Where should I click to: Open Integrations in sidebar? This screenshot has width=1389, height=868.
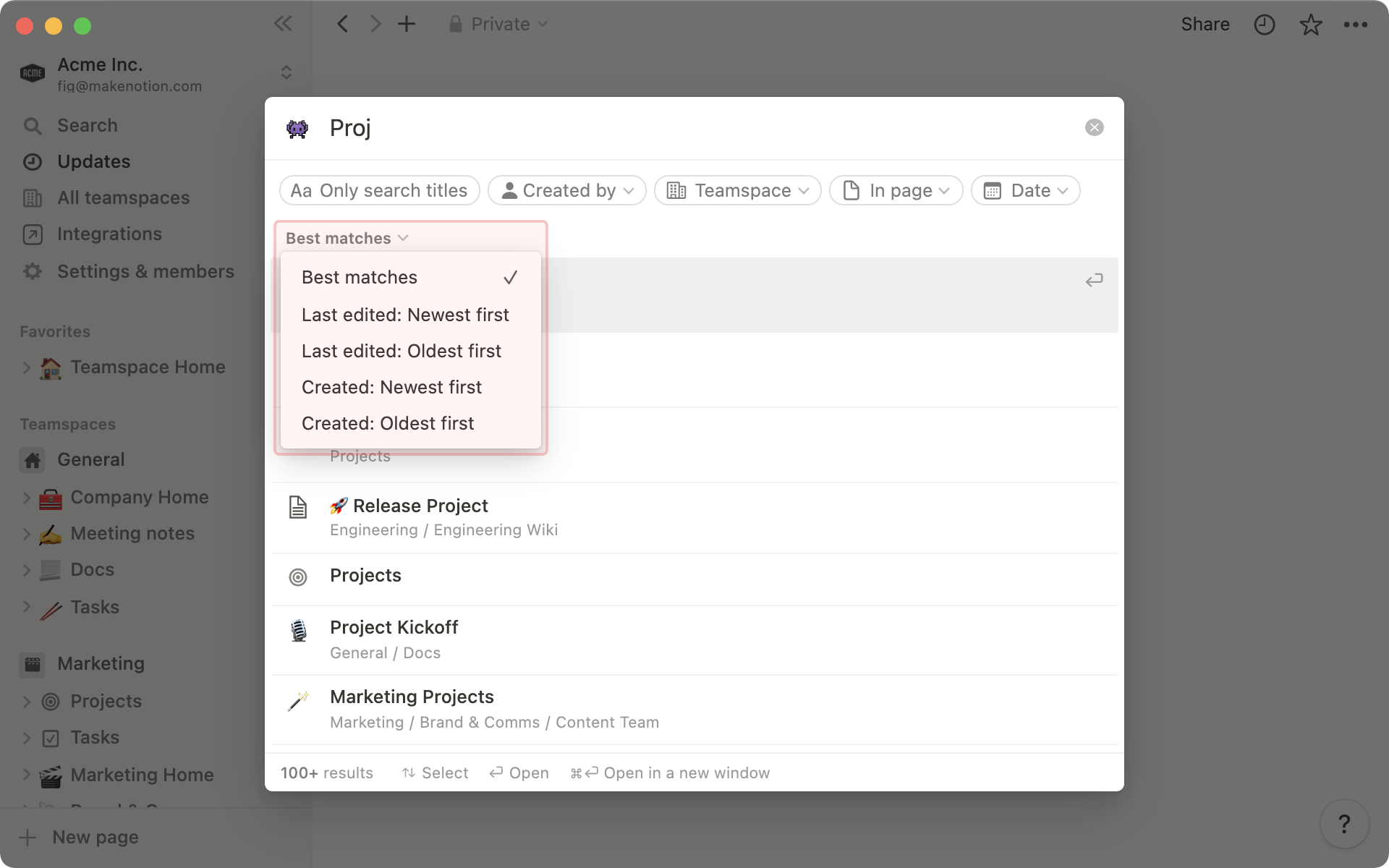click(x=109, y=234)
